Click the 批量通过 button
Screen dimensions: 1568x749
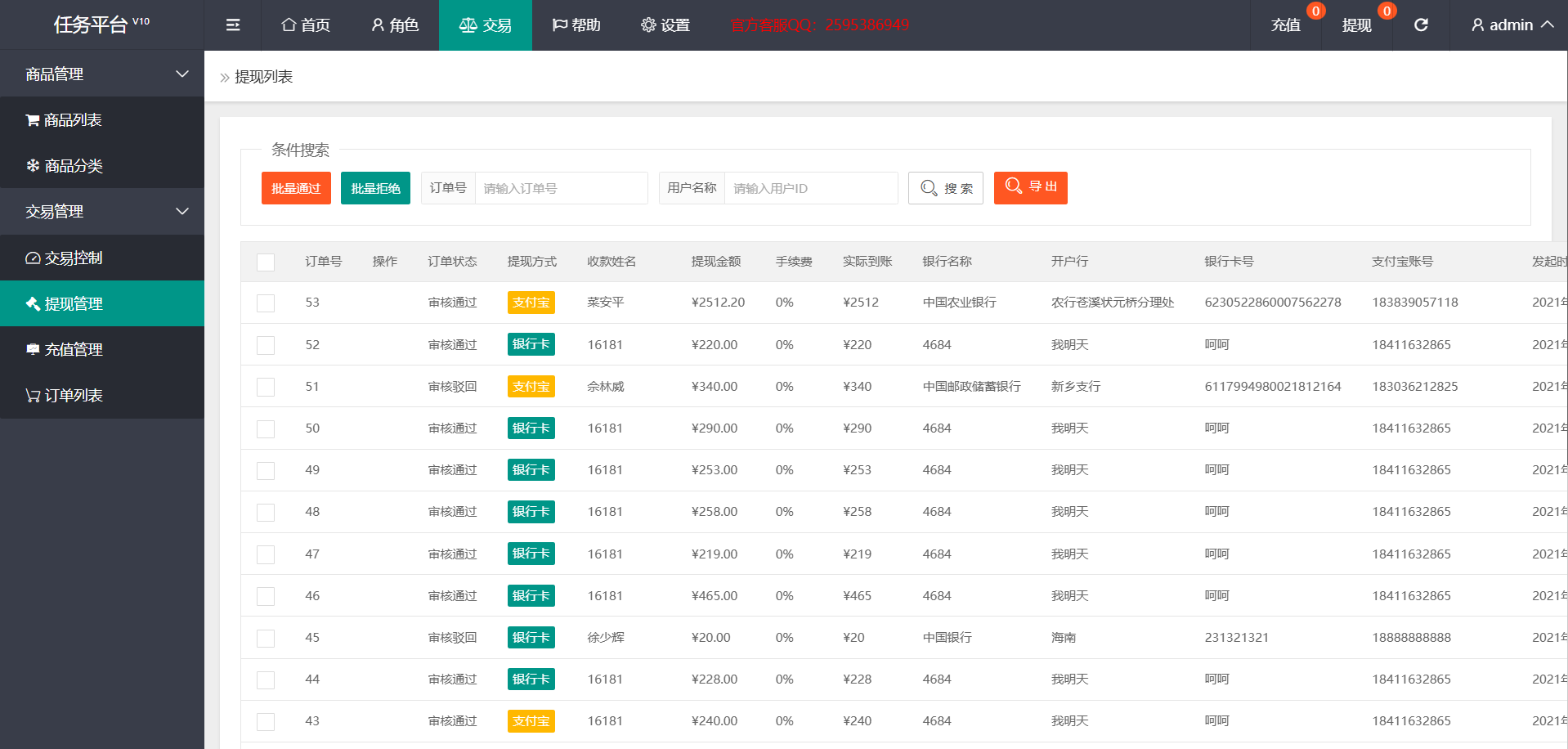296,188
